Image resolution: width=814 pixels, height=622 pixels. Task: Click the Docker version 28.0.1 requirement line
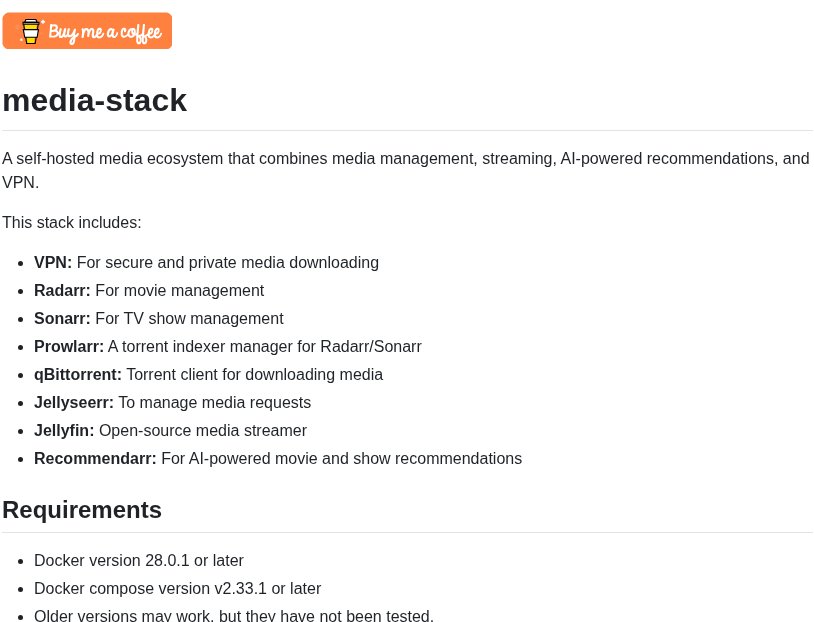click(x=139, y=561)
